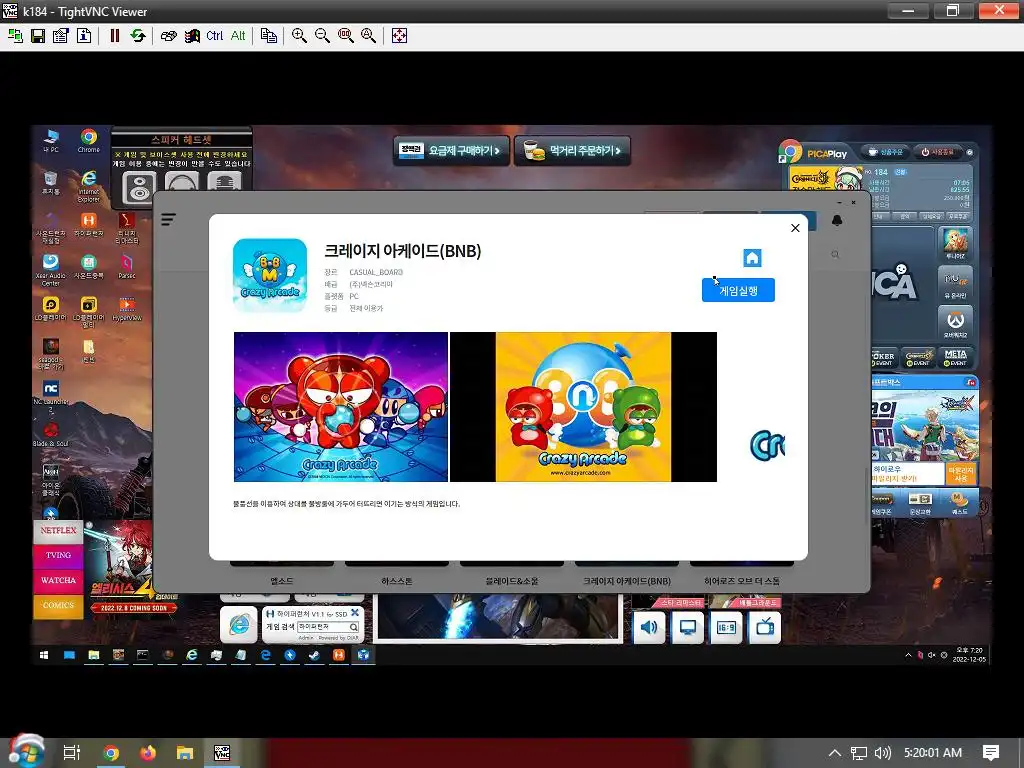Close the 하이퍼런처 search widget with X
The height and width of the screenshot is (768, 1024).
pyautogui.click(x=355, y=613)
